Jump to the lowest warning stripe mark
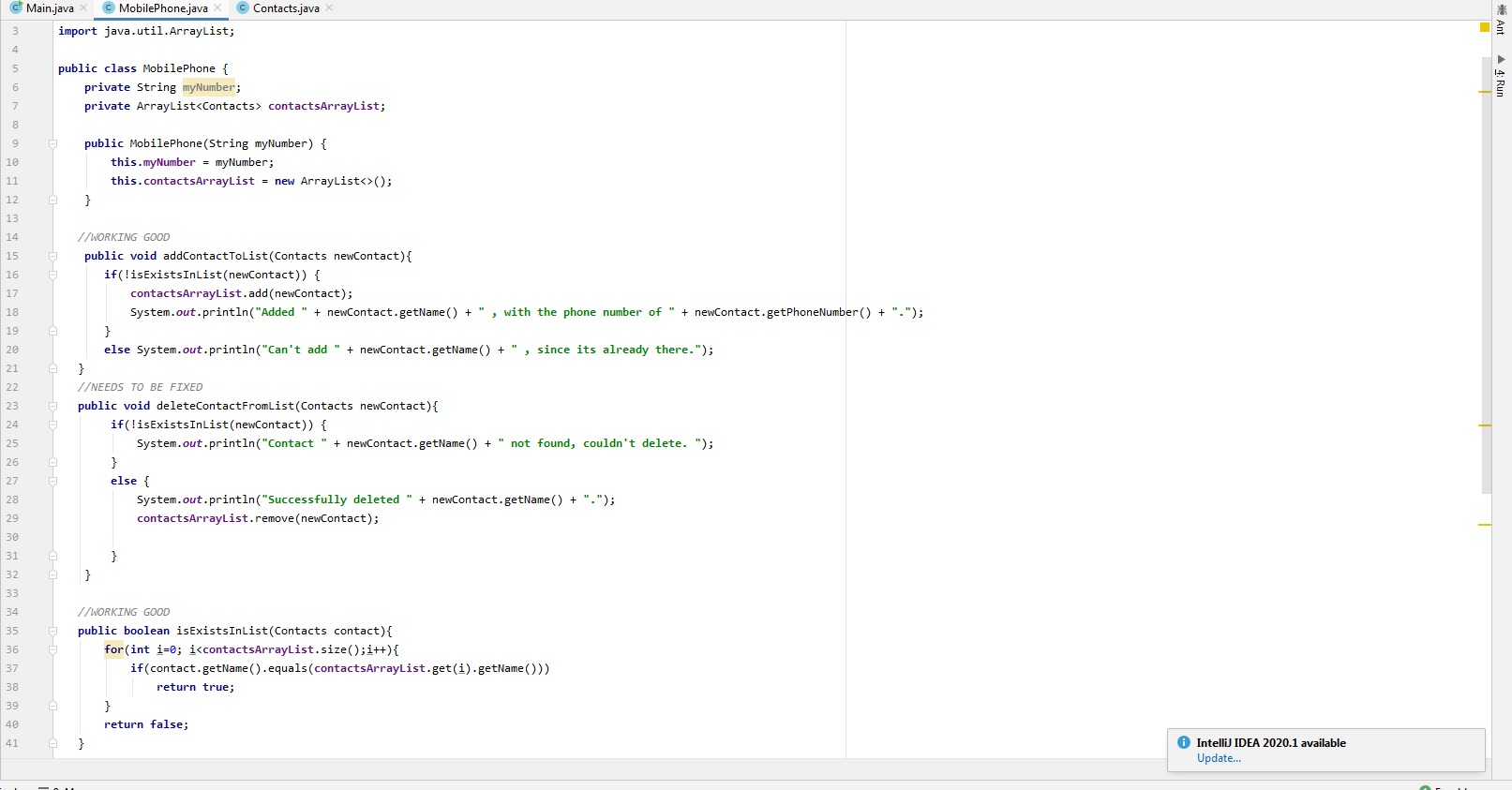 pyautogui.click(x=1485, y=525)
